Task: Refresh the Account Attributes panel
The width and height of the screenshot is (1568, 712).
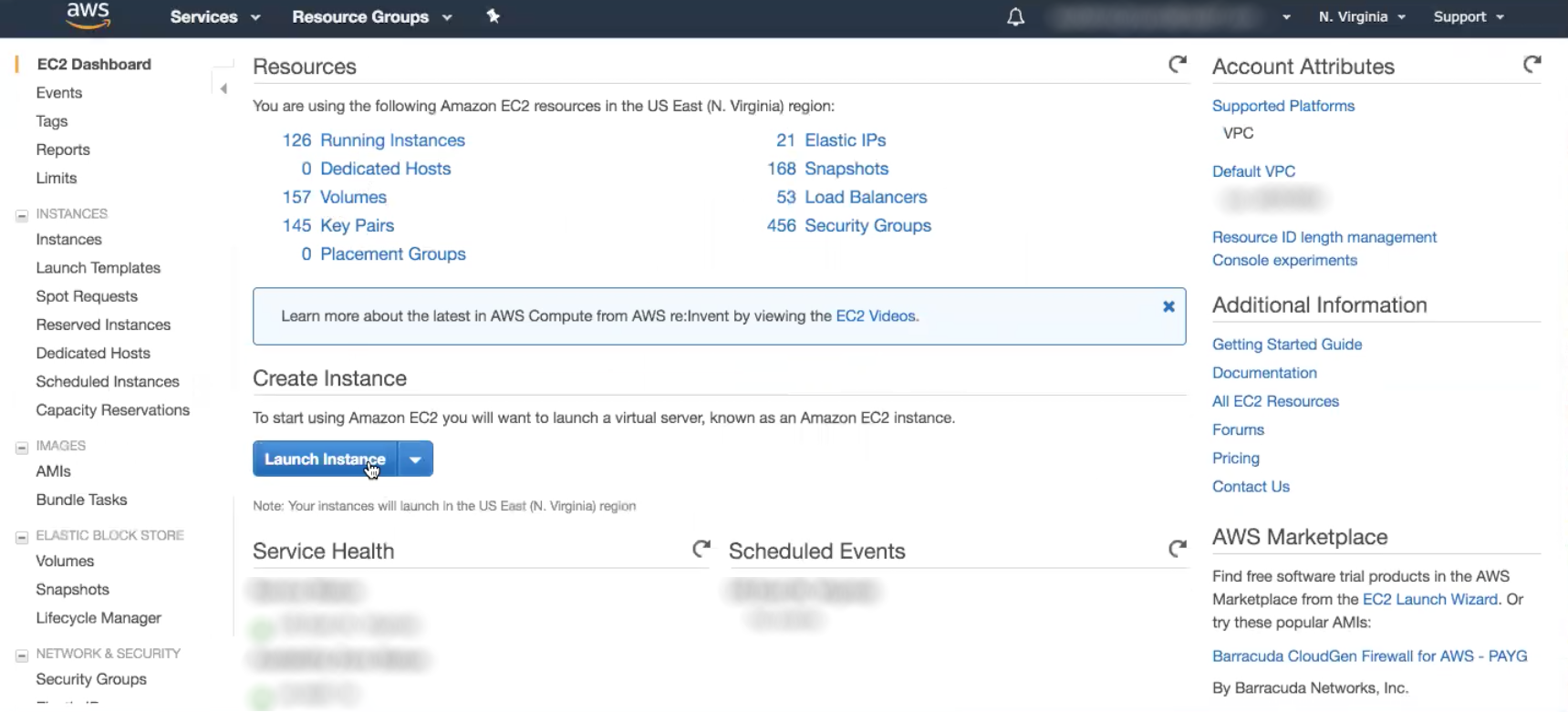Action: pos(1532,65)
